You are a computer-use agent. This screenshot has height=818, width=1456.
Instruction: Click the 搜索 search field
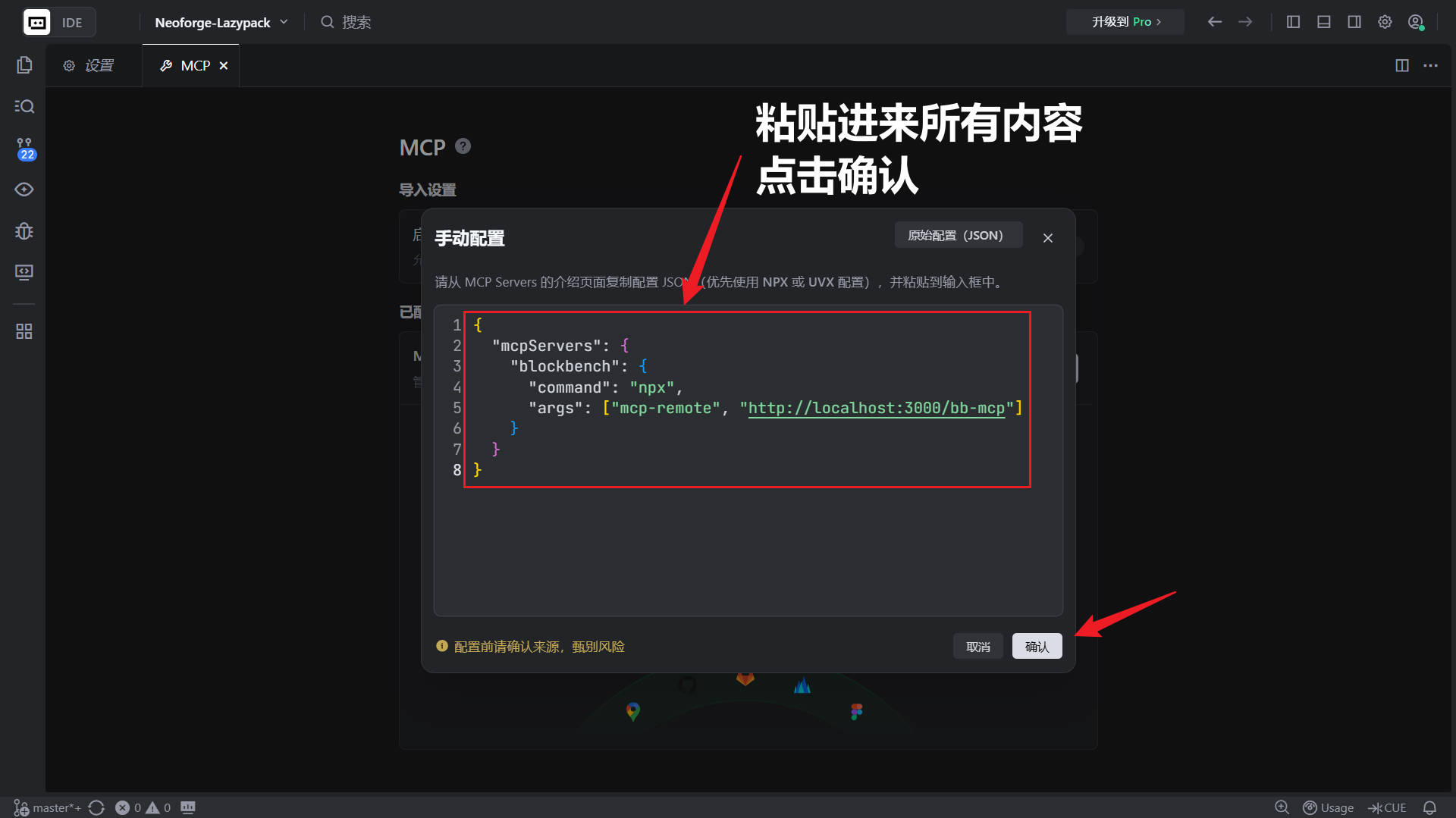tap(347, 22)
